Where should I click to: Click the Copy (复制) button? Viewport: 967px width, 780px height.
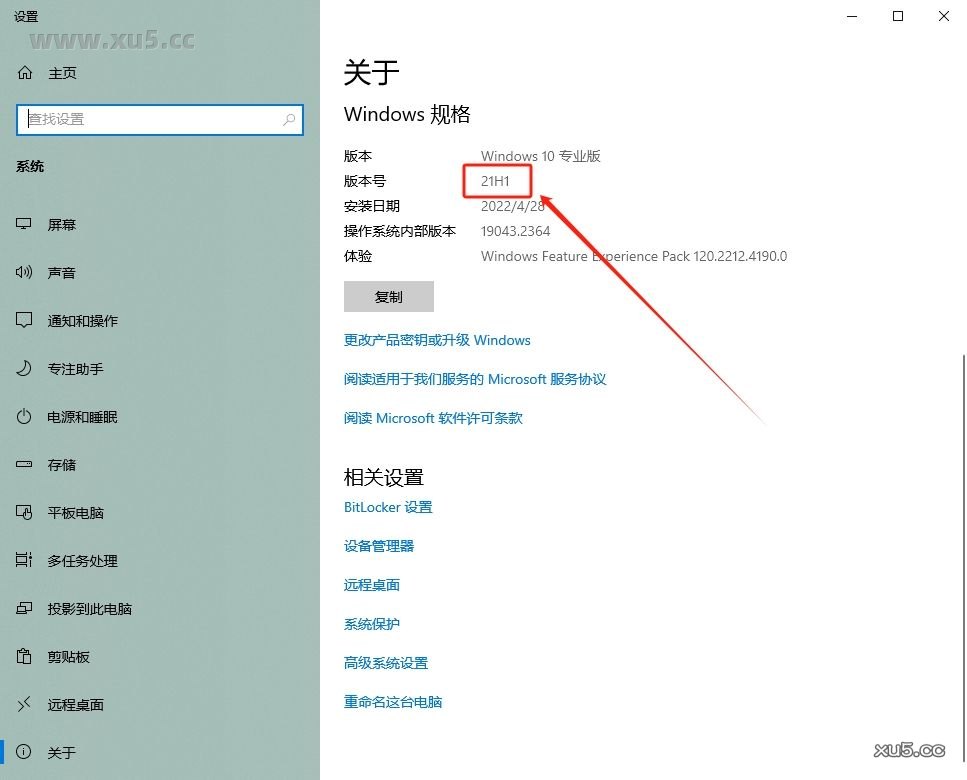click(x=388, y=297)
